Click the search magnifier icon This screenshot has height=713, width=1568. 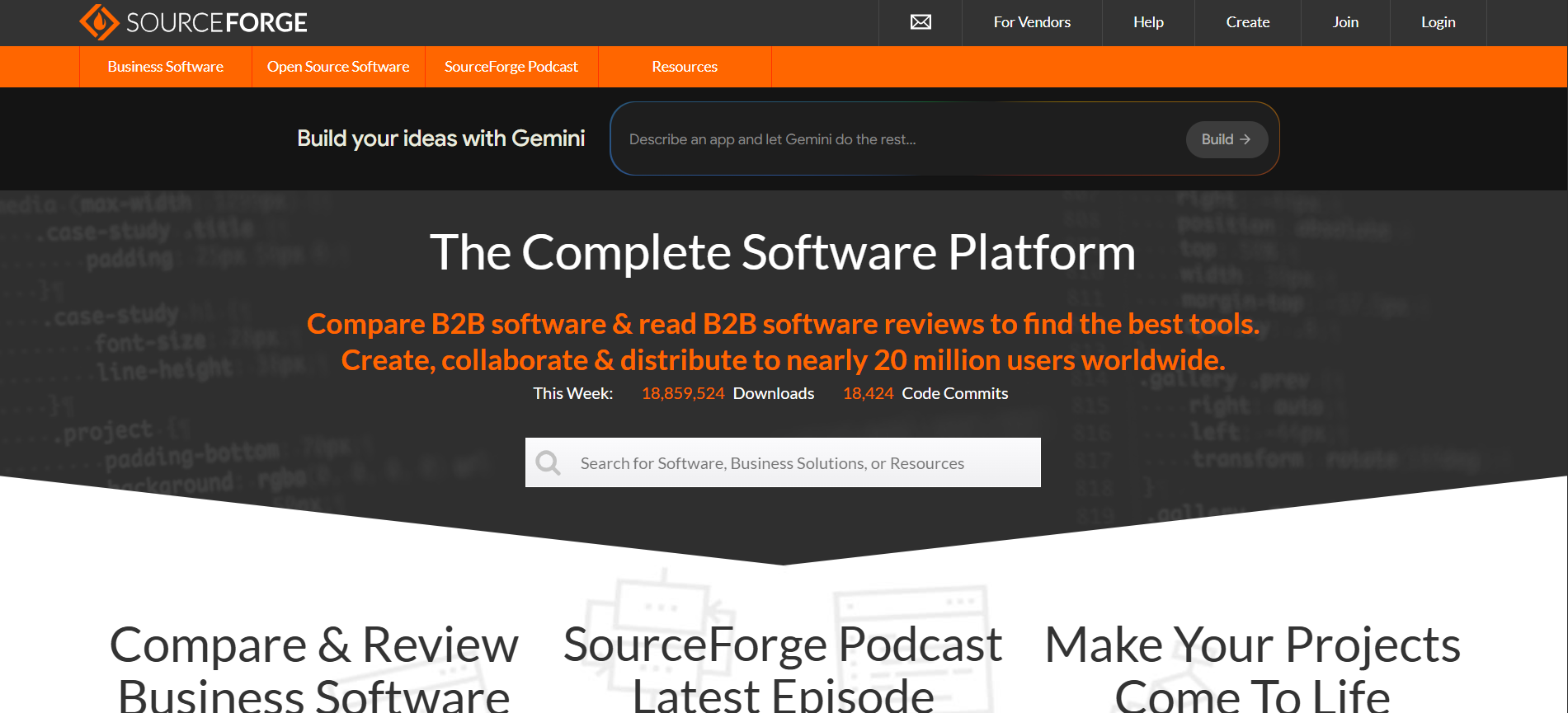548,462
